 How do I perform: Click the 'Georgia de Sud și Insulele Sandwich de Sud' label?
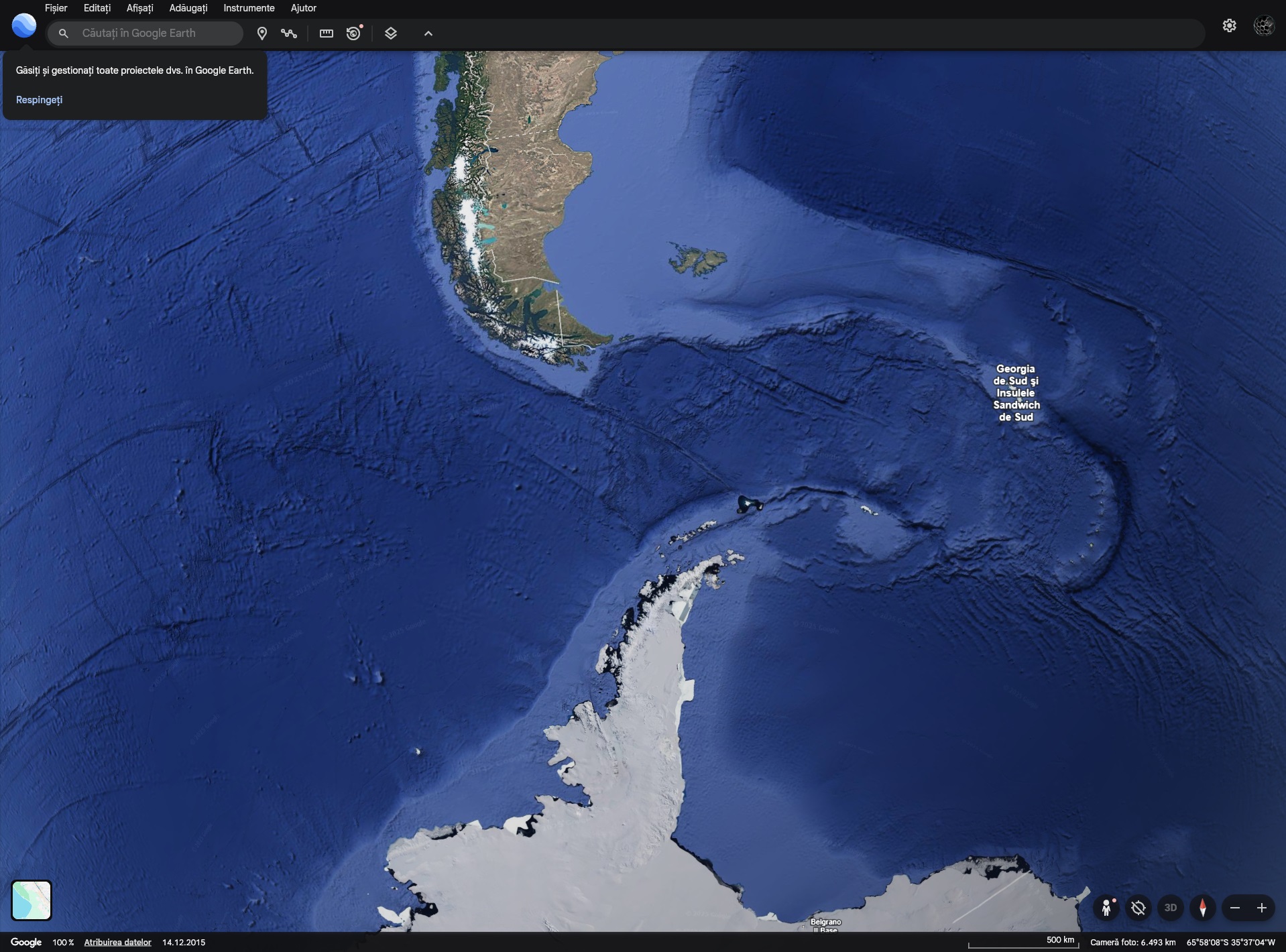(x=1016, y=393)
